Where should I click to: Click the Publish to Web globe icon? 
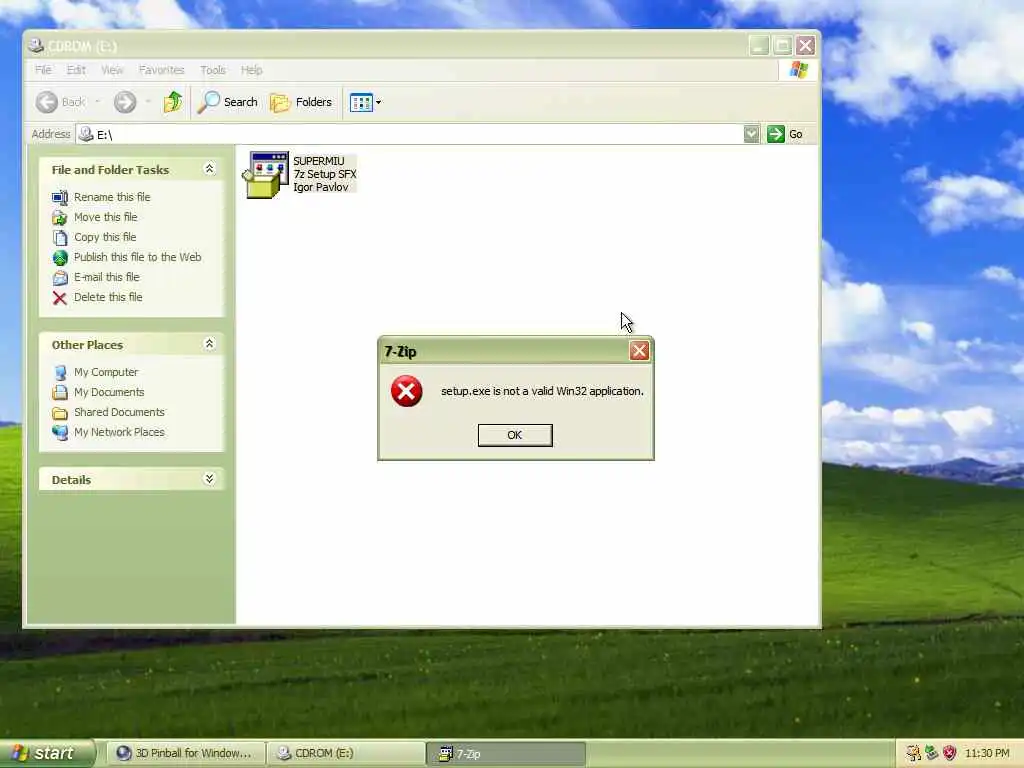point(59,258)
